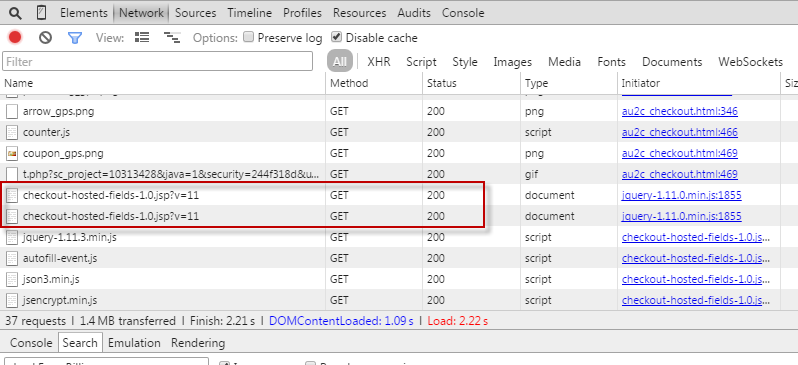798x365 pixels.
Task: Open the top Console tab
Action: click(463, 13)
